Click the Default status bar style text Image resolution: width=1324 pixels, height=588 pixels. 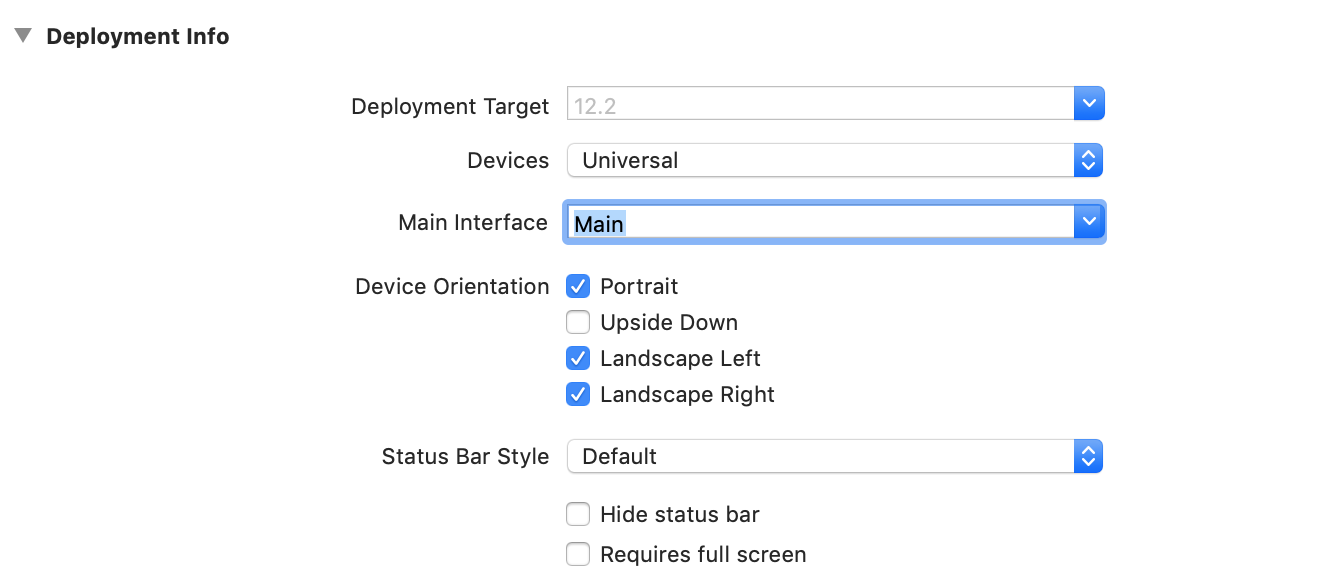point(619,456)
